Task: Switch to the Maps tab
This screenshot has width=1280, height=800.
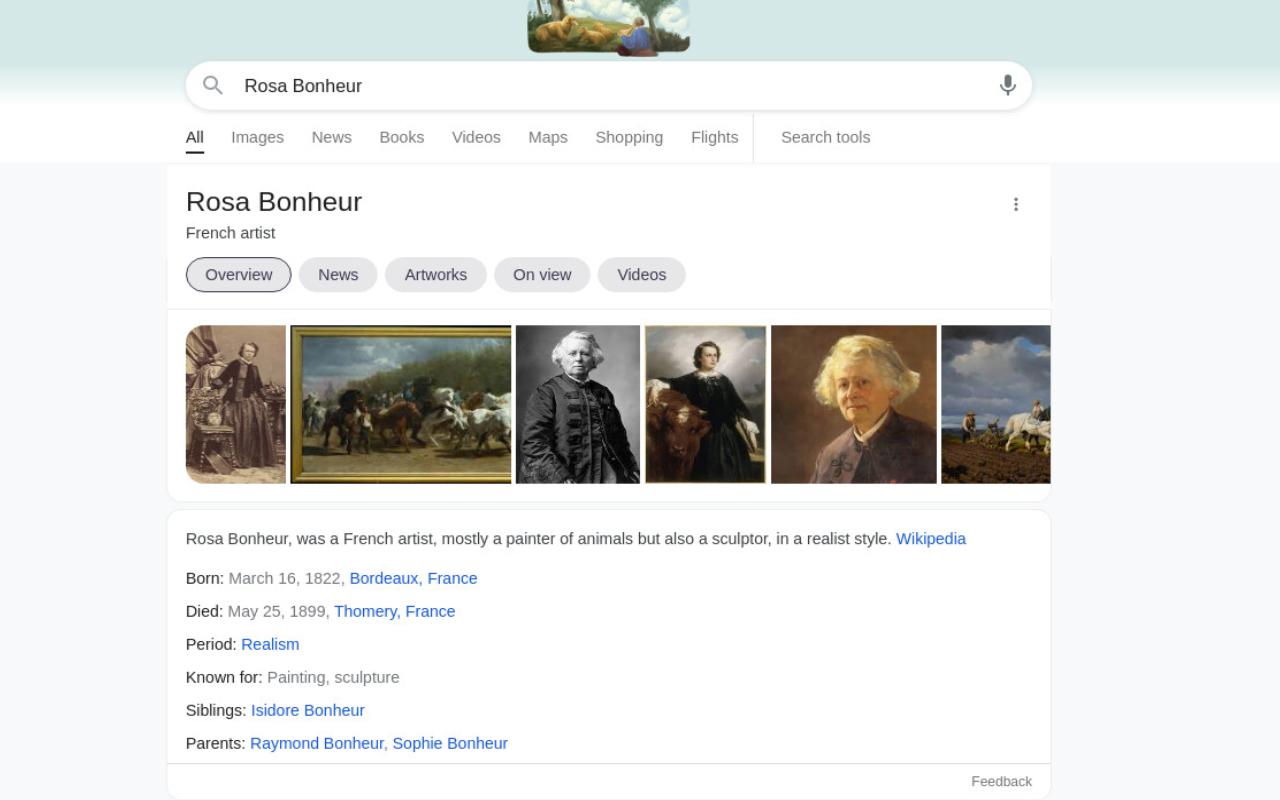Action: click(548, 138)
